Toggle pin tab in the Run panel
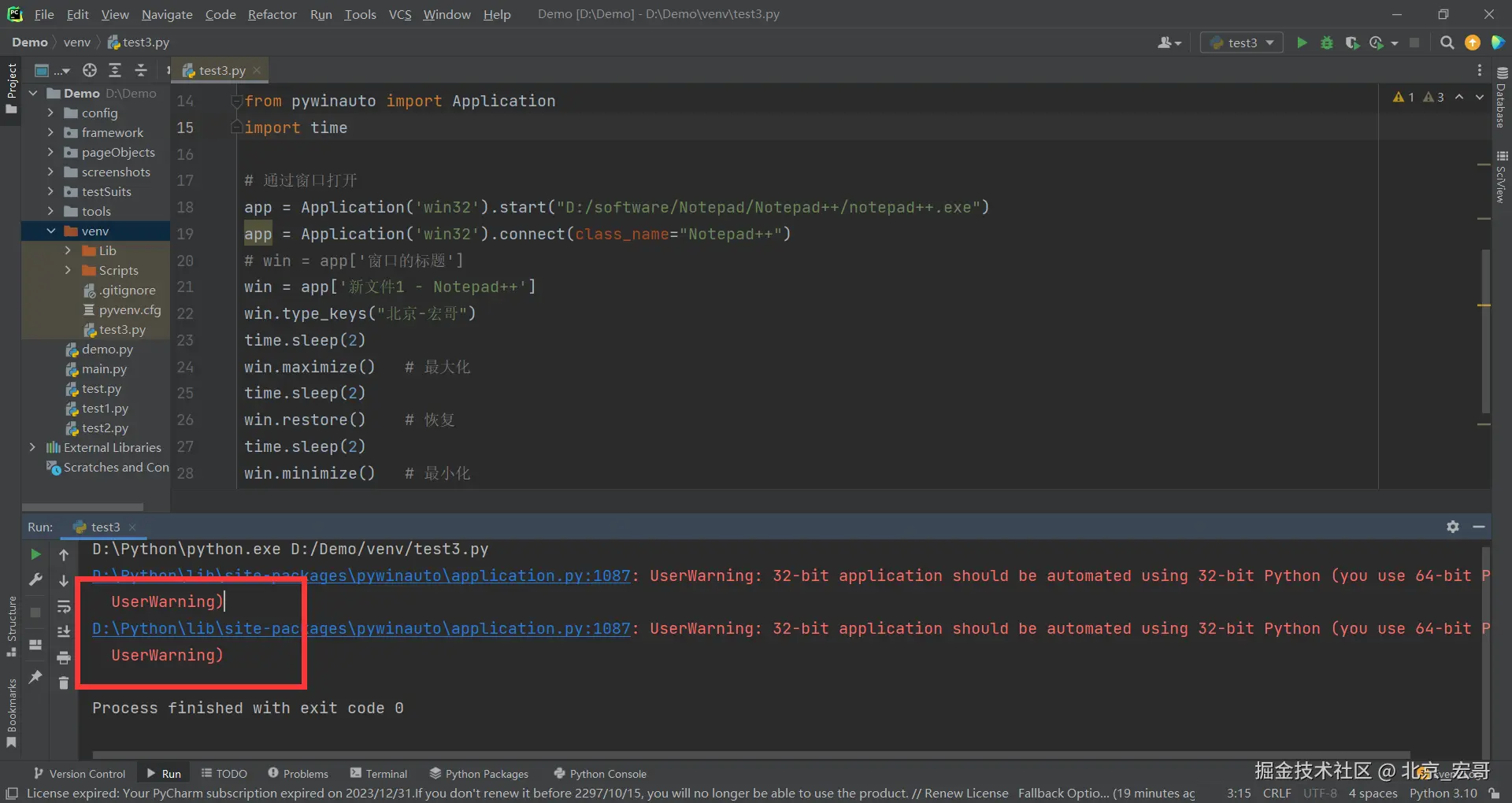 (x=35, y=677)
